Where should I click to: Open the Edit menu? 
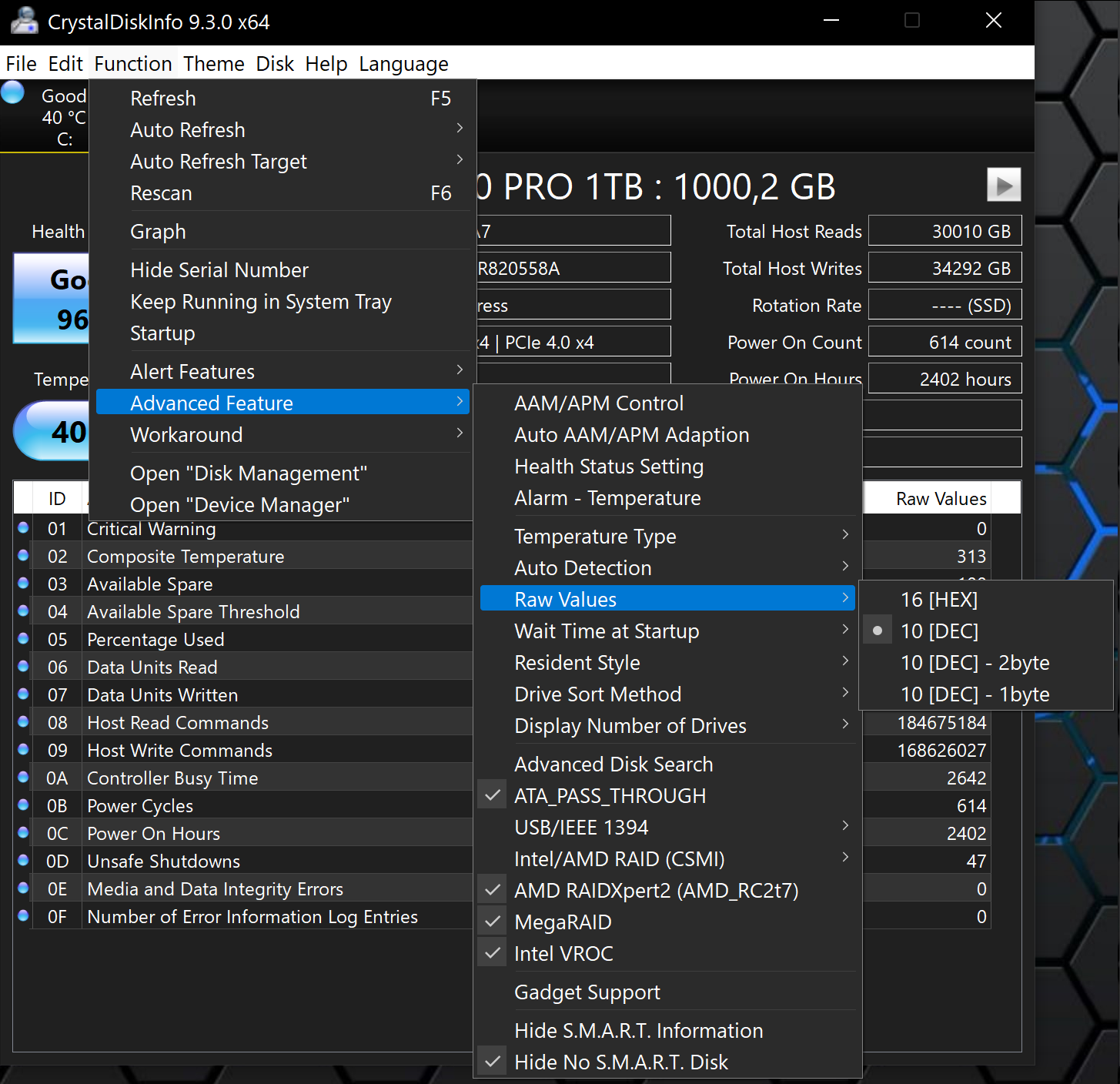click(x=65, y=63)
